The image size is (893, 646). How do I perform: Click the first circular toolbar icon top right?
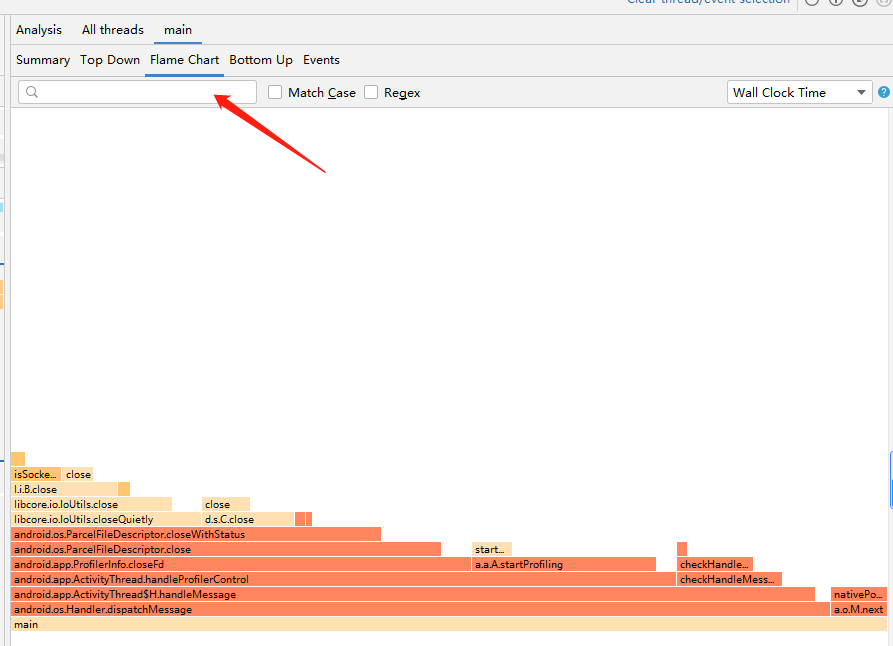pyautogui.click(x=810, y=3)
